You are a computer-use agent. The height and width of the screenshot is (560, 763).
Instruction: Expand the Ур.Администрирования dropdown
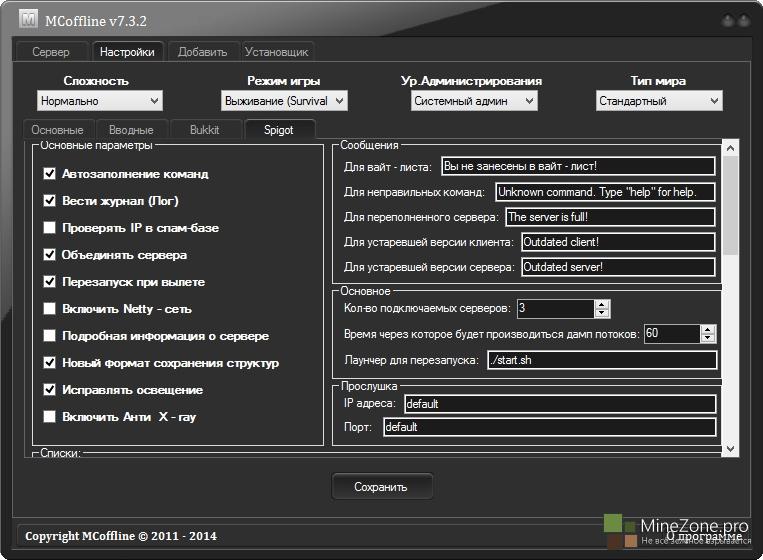(x=474, y=101)
